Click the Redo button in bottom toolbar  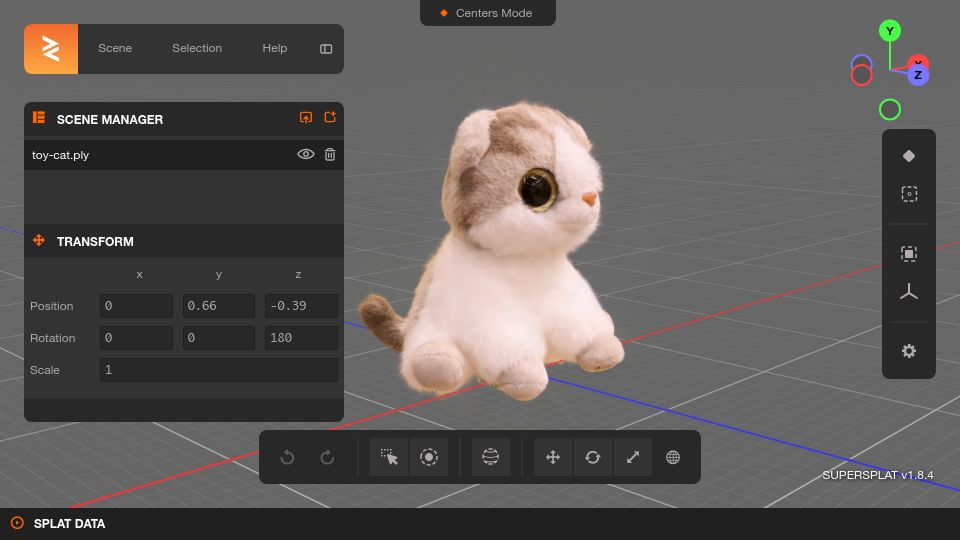coord(328,457)
